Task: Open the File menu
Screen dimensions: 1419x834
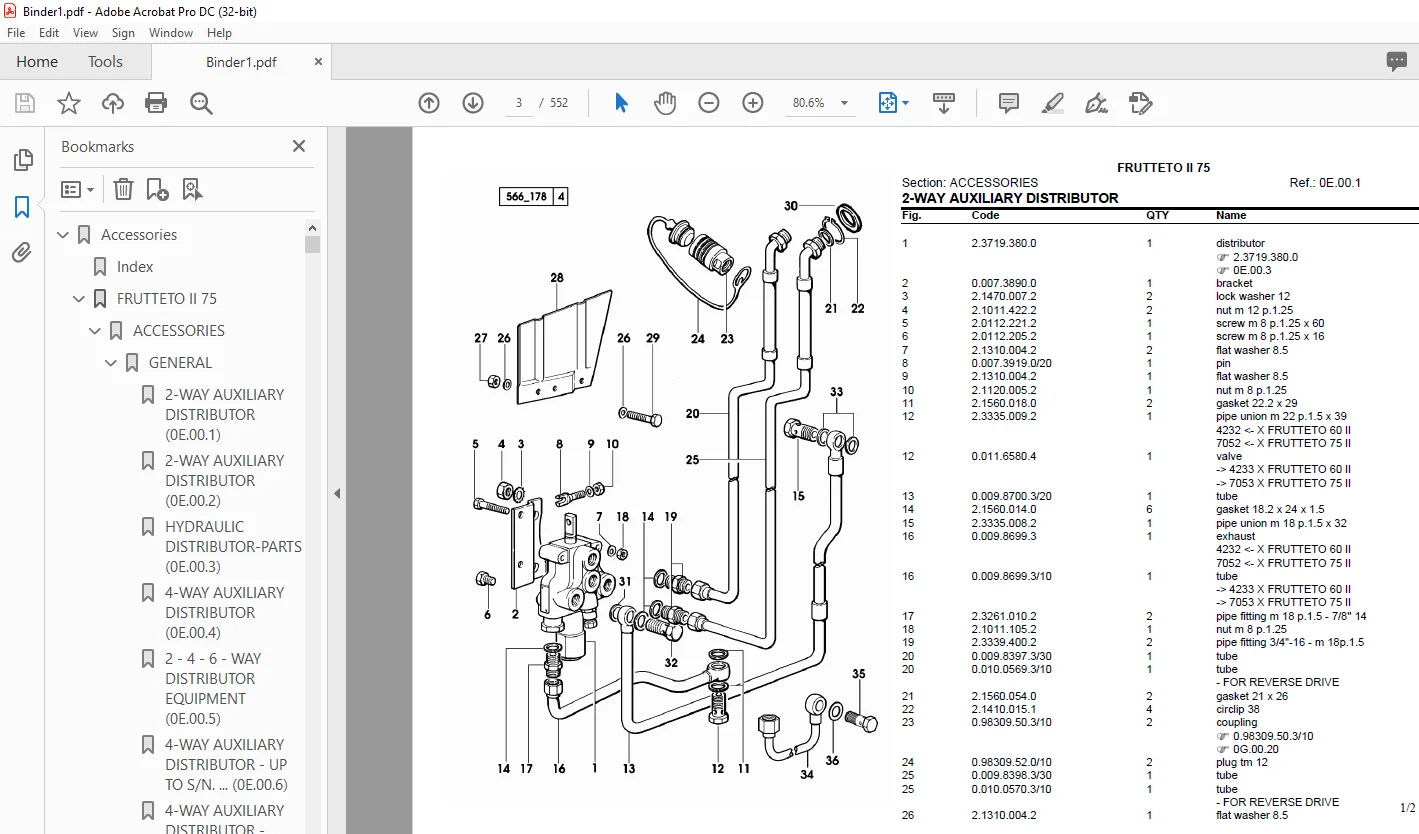Action: pos(16,33)
